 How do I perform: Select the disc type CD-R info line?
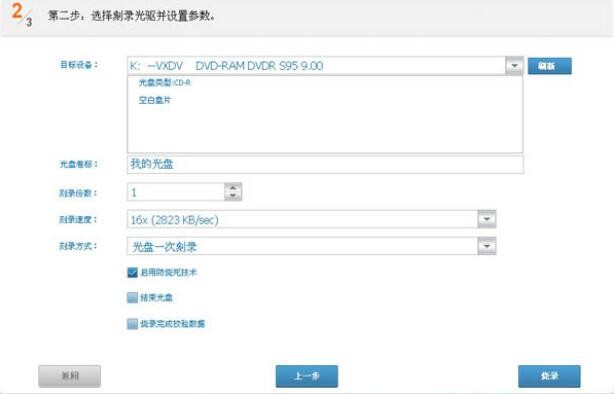coord(164,83)
